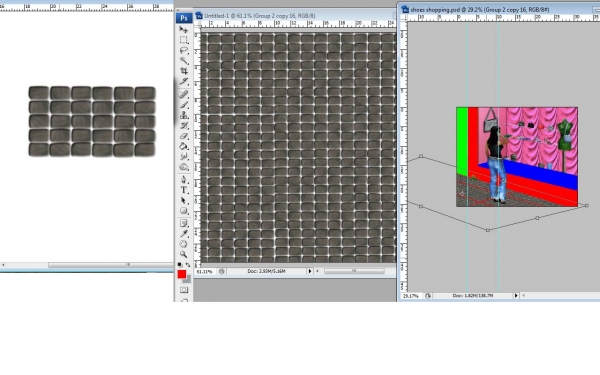Select the Magic Wand tool

click(184, 61)
